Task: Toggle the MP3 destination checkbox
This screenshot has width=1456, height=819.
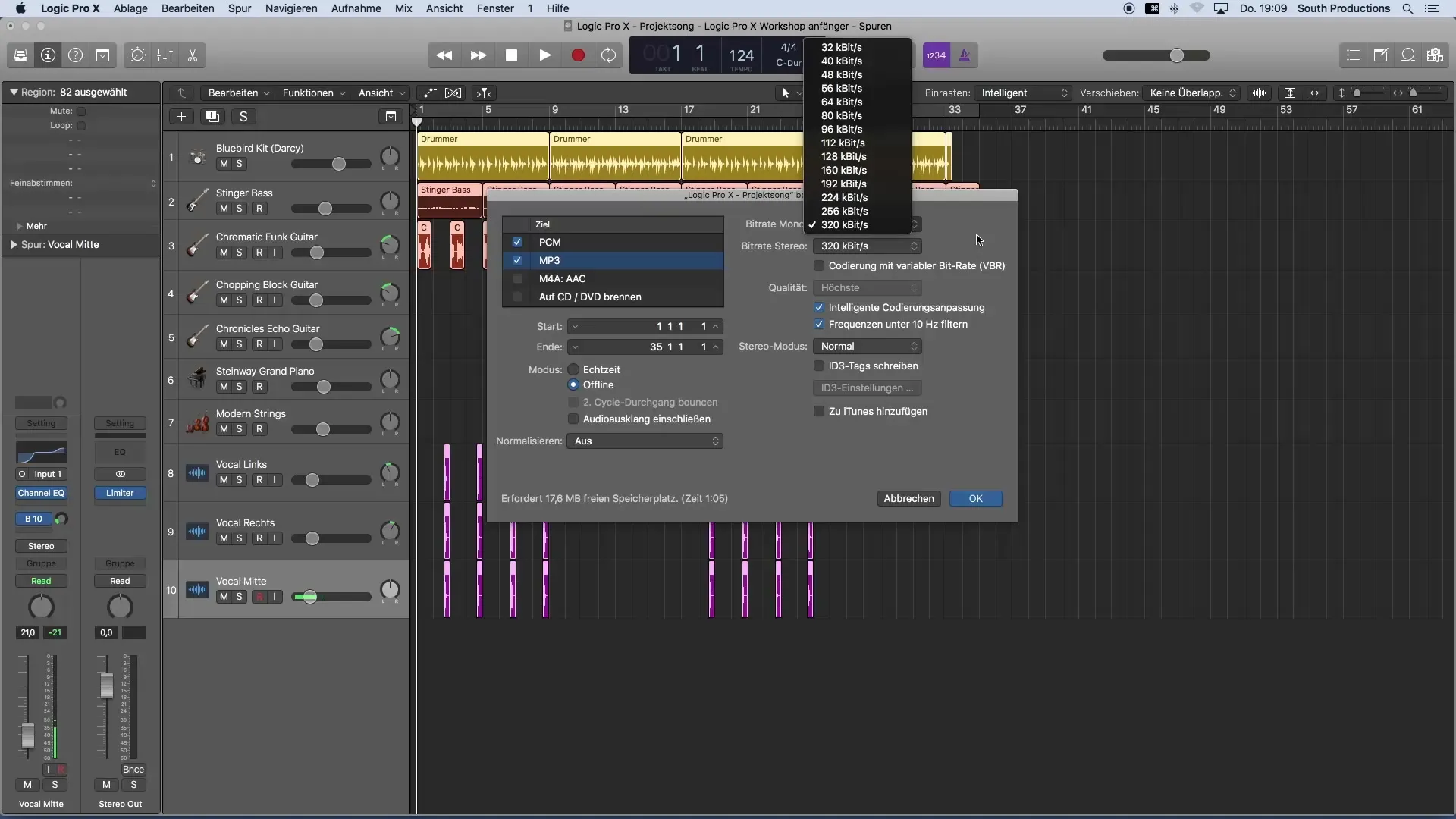Action: (x=517, y=261)
